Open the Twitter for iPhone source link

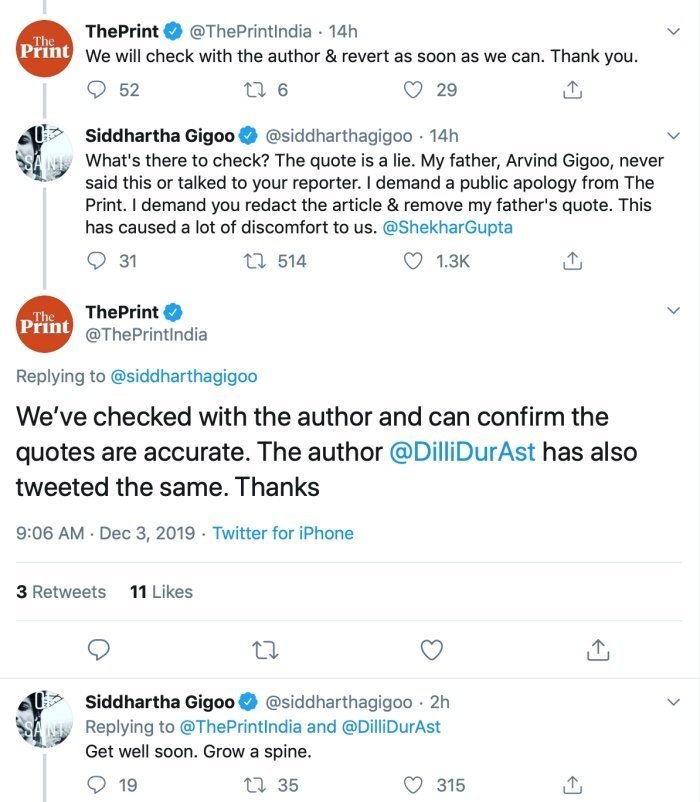(x=283, y=534)
